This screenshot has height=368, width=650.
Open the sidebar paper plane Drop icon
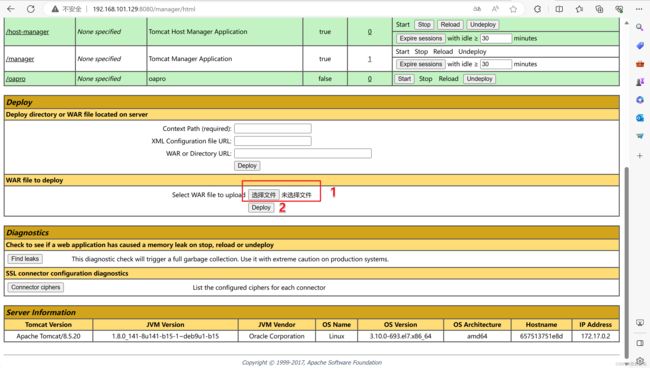coord(640,136)
